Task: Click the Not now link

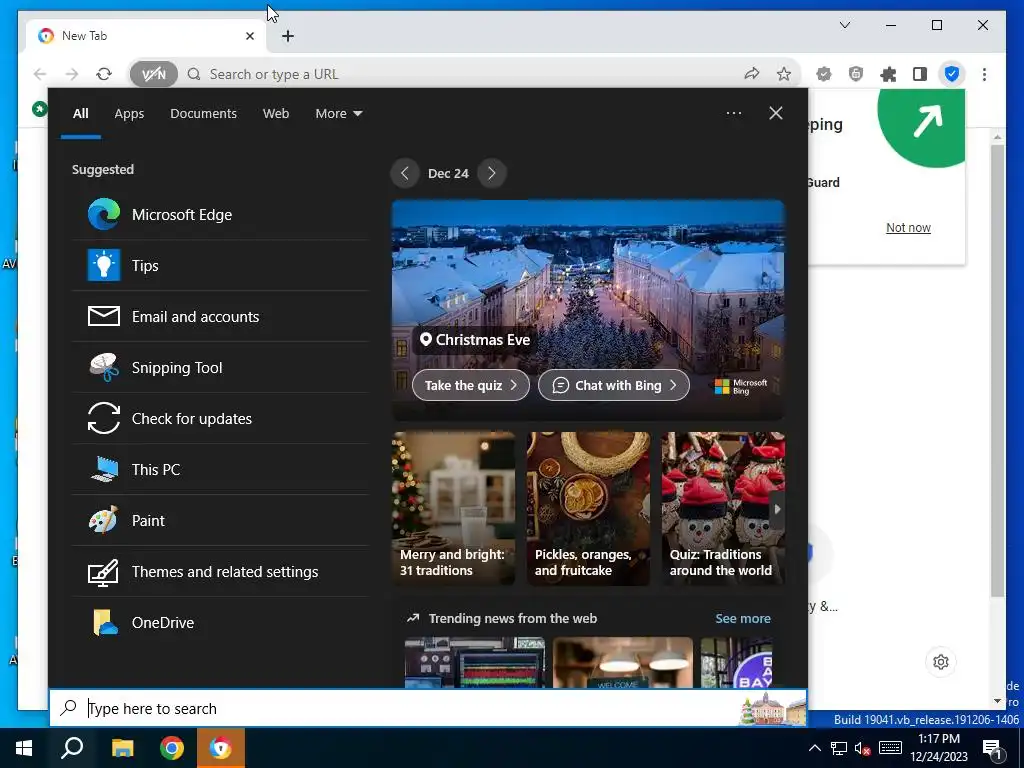Action: (908, 227)
